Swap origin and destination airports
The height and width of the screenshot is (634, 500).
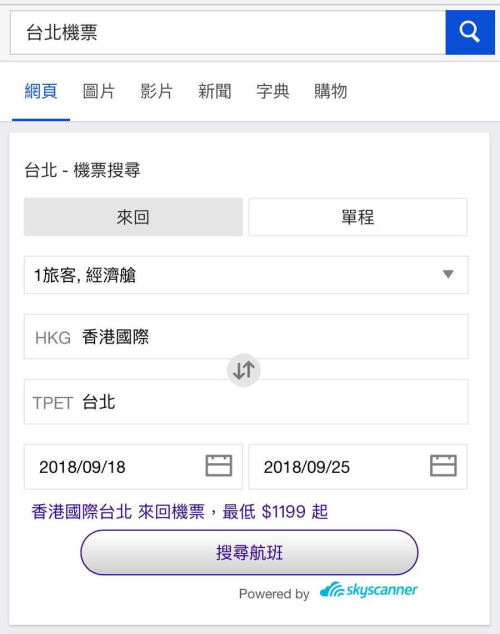point(243,370)
